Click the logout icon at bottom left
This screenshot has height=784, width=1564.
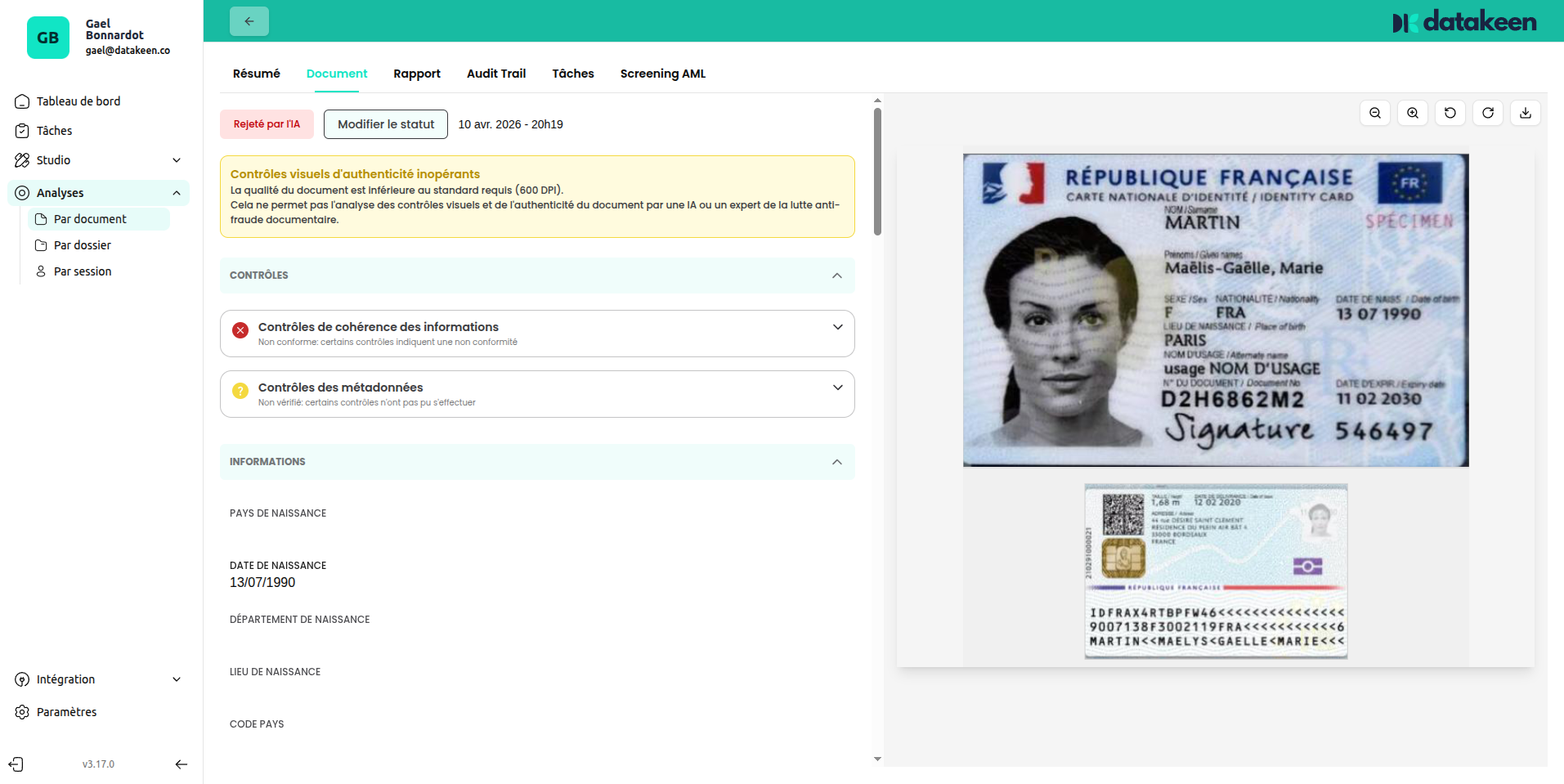(x=16, y=764)
